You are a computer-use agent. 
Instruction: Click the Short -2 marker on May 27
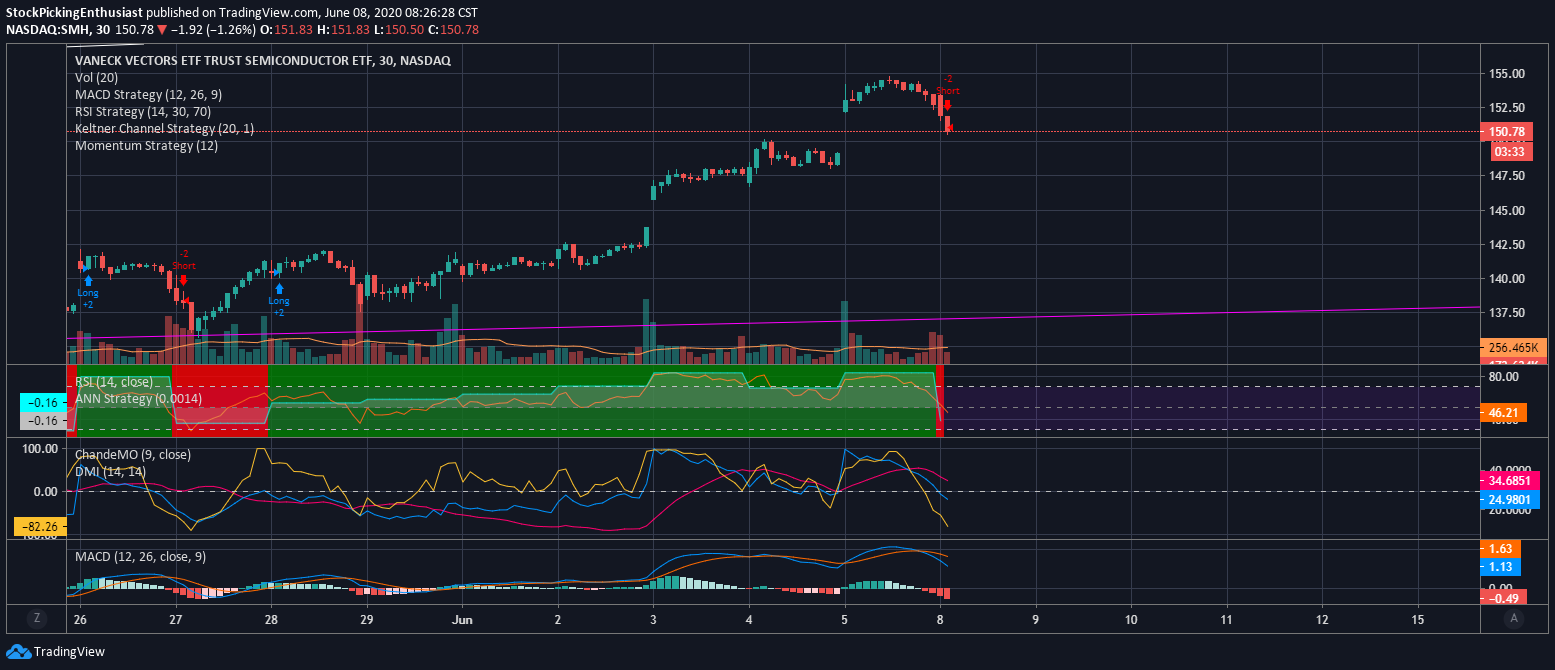tap(183, 267)
